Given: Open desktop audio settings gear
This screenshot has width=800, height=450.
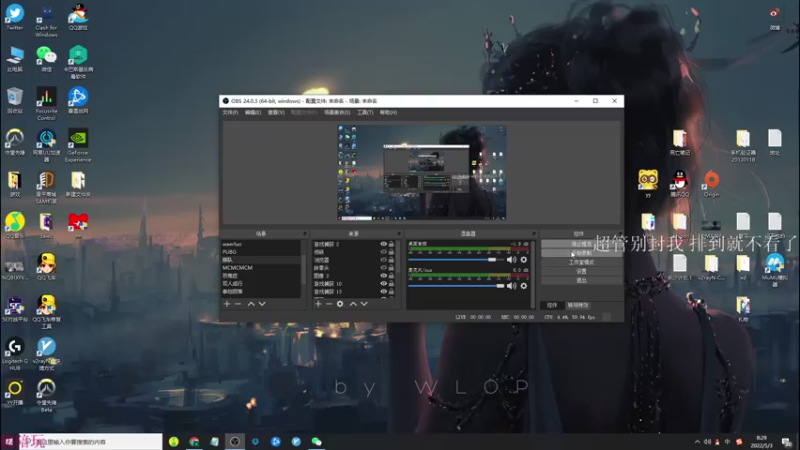Looking at the screenshot, I should click(523, 260).
